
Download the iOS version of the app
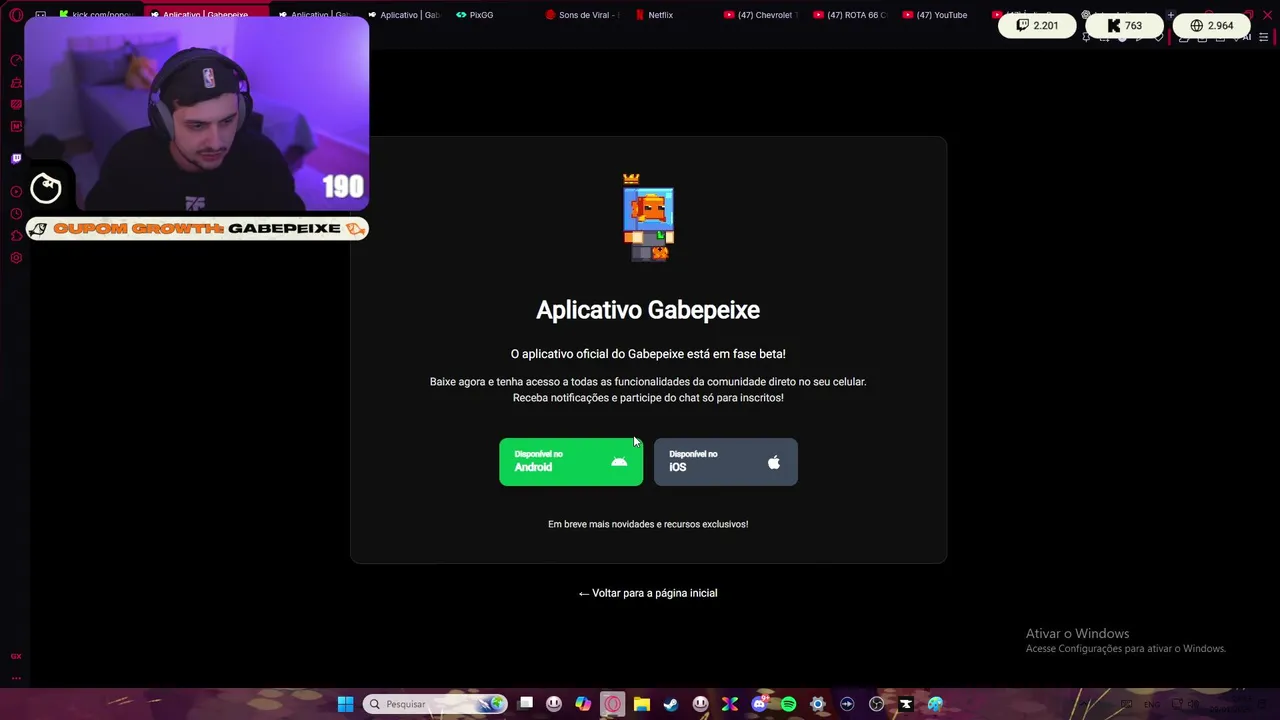pos(726,461)
